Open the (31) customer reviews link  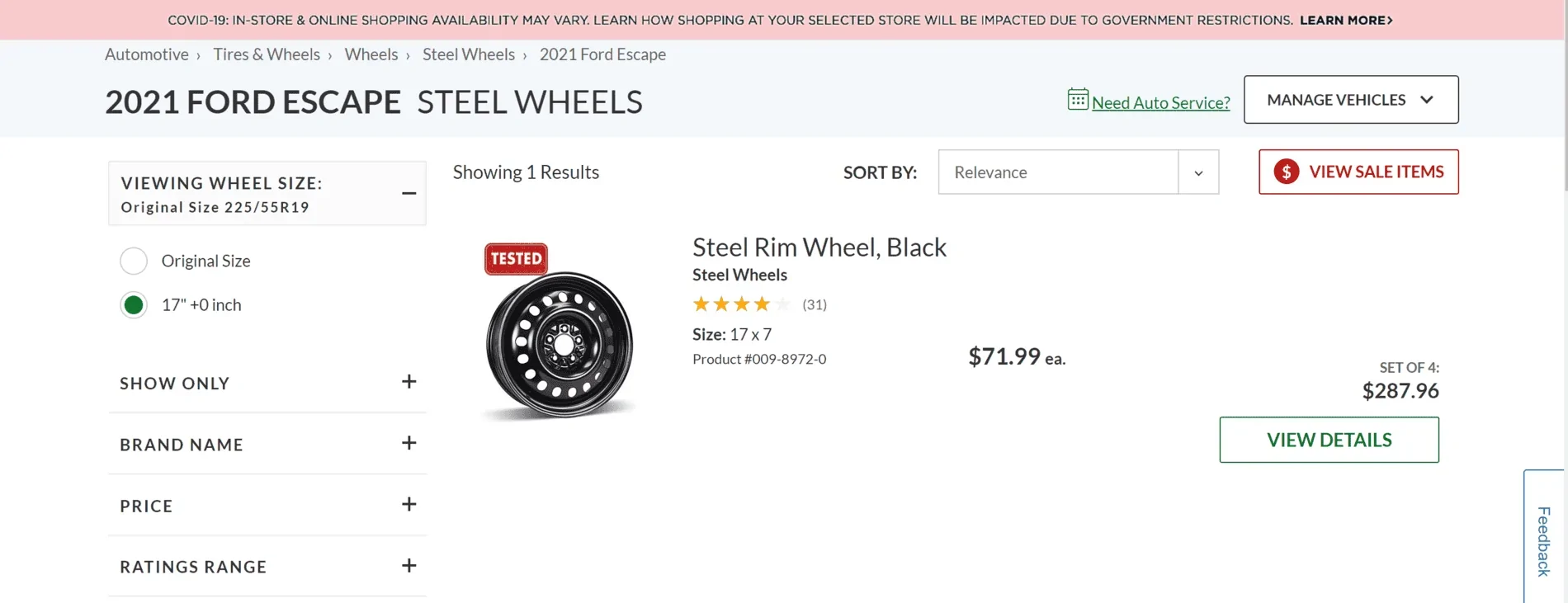point(815,304)
